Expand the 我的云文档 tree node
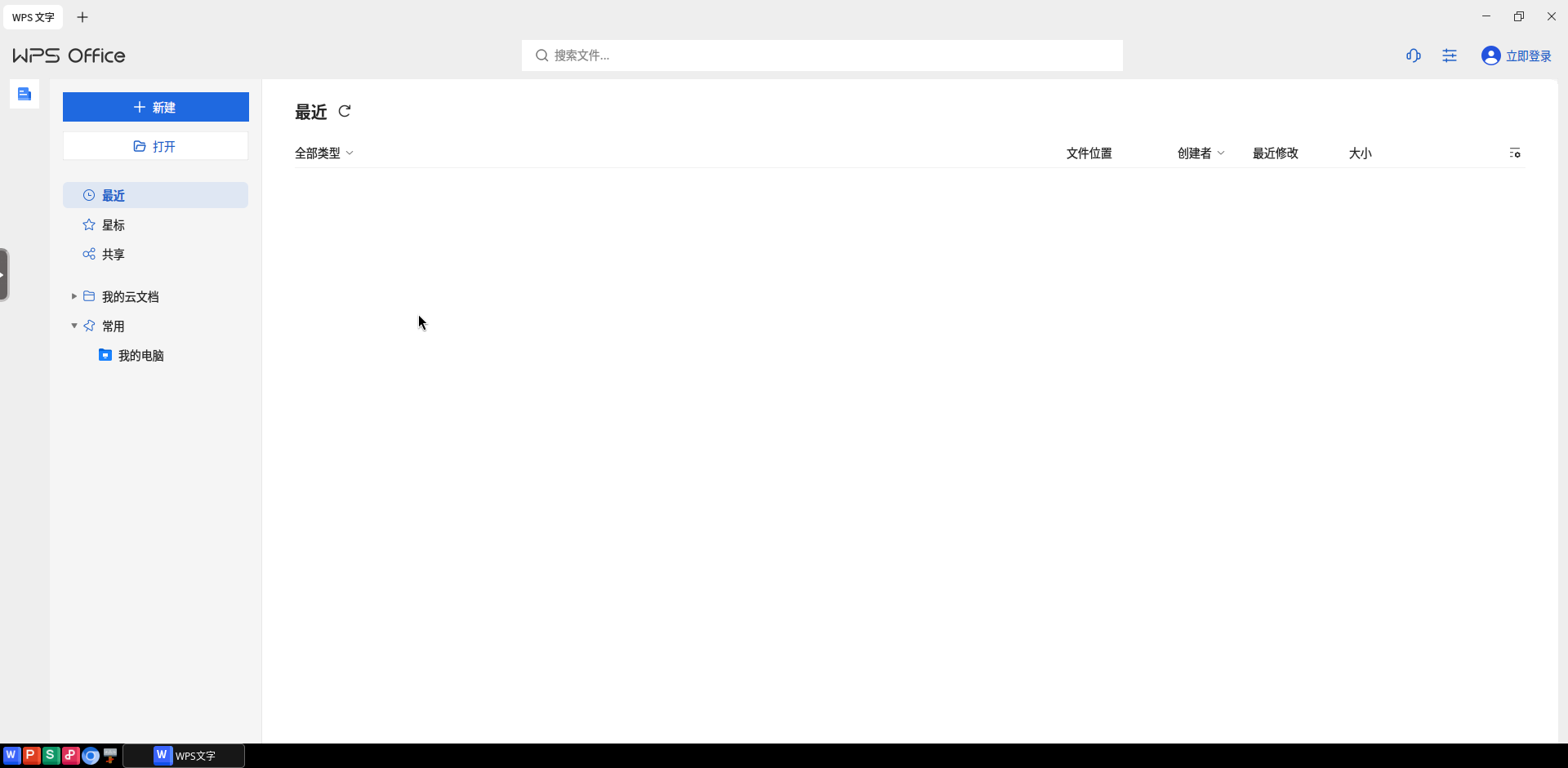The height and width of the screenshot is (768, 1568). click(x=73, y=296)
